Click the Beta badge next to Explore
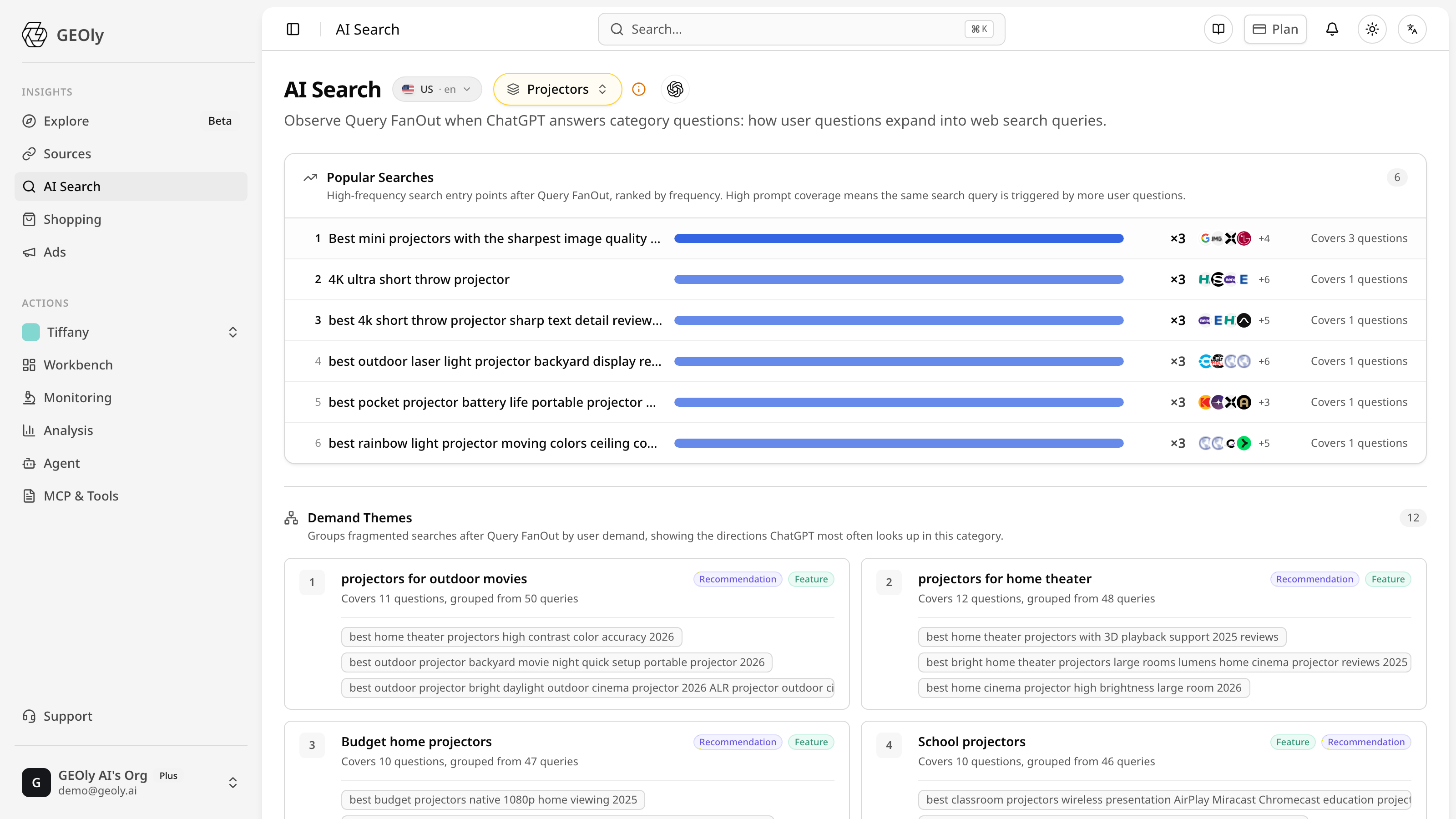 click(x=220, y=121)
